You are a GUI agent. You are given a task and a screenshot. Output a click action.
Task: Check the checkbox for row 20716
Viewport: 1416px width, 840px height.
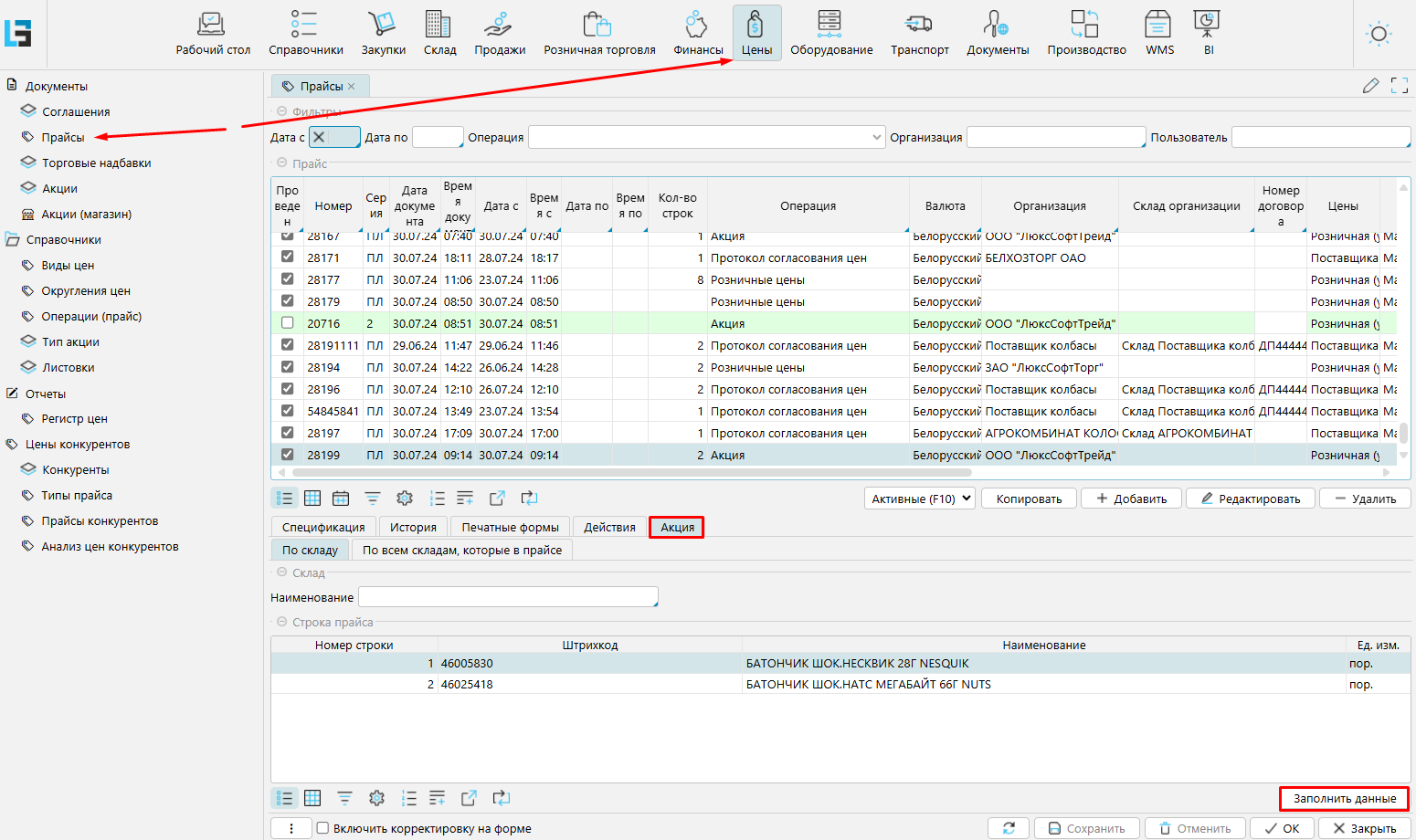click(x=288, y=323)
